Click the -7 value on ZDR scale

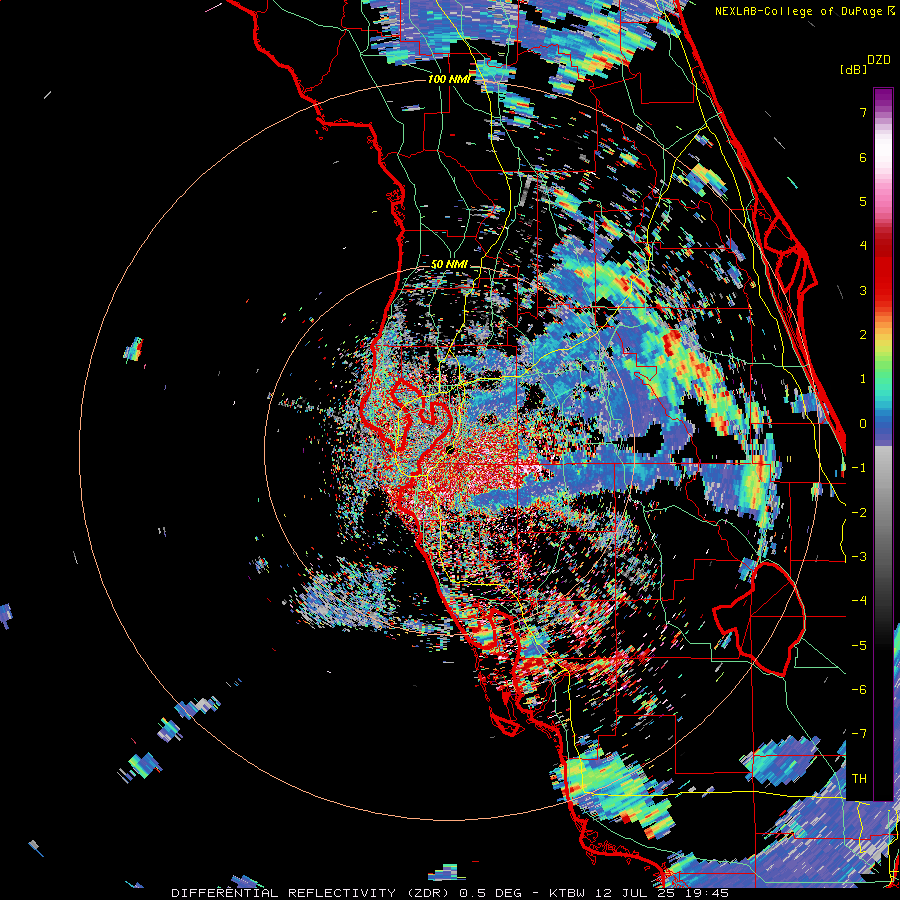click(859, 734)
